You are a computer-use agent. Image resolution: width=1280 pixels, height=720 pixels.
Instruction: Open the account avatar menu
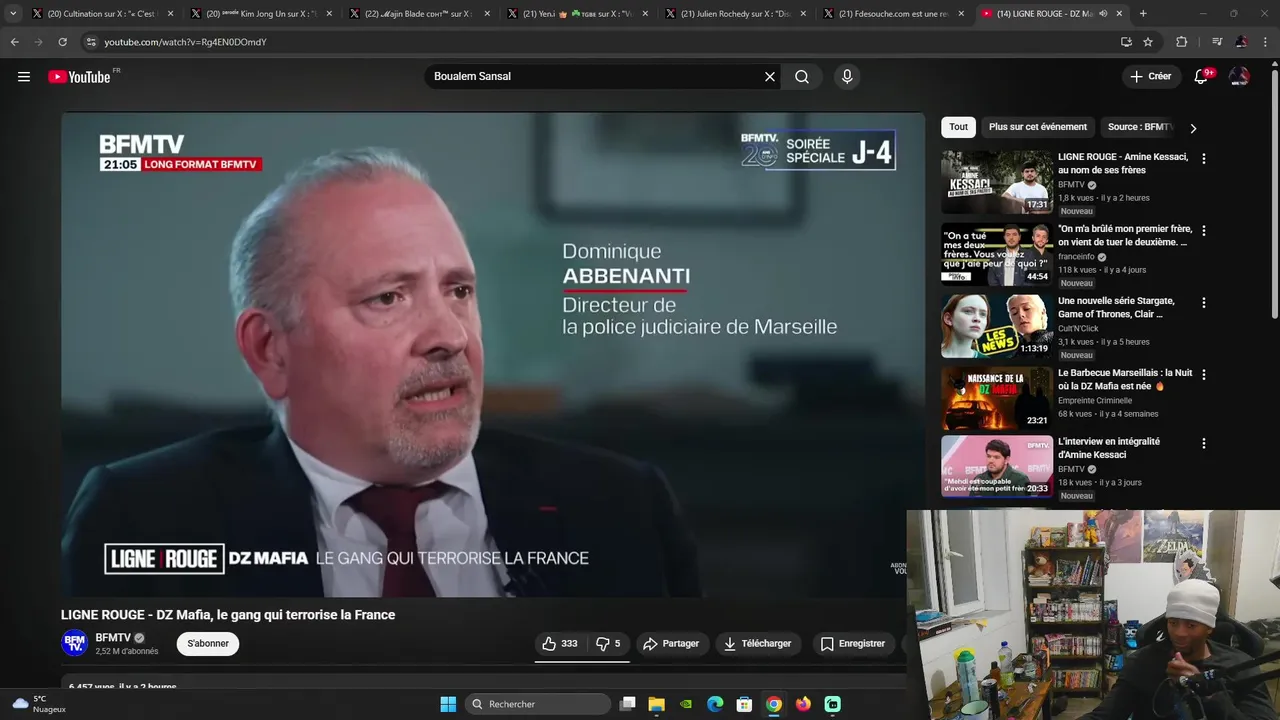(x=1239, y=77)
